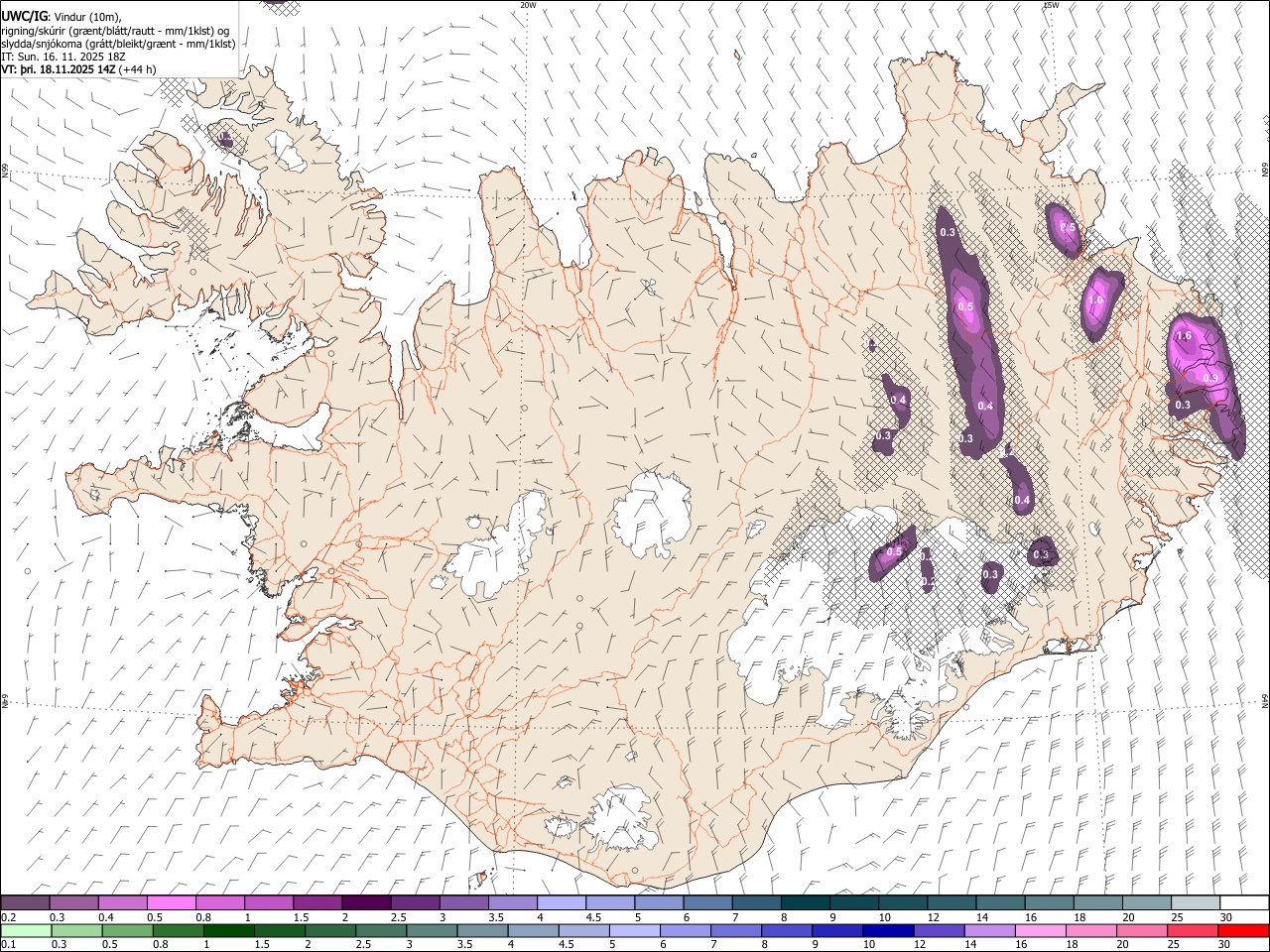Select the 7 blue swatch, lower legend row

tap(735, 931)
